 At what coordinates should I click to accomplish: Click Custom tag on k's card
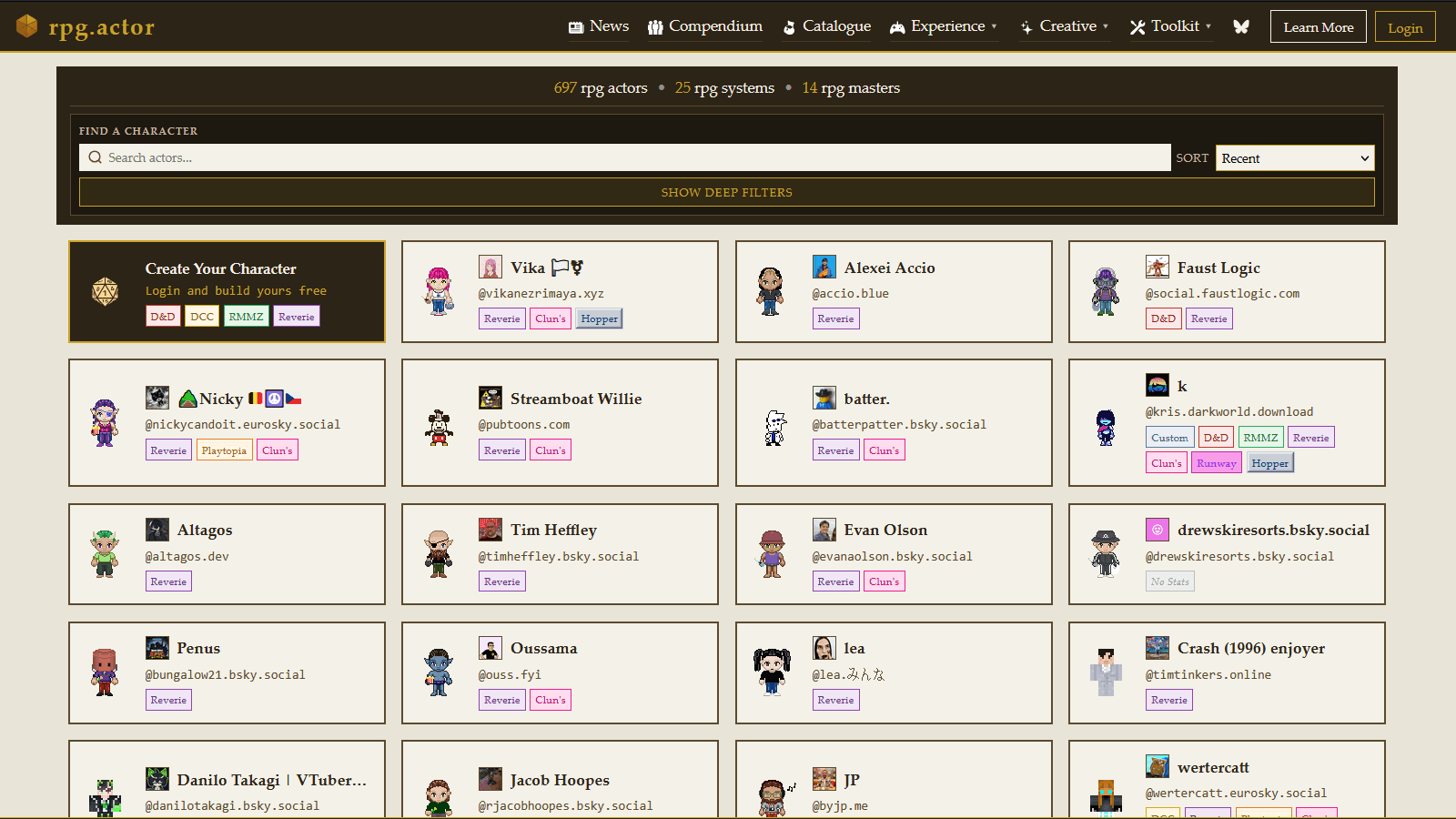click(x=1169, y=438)
